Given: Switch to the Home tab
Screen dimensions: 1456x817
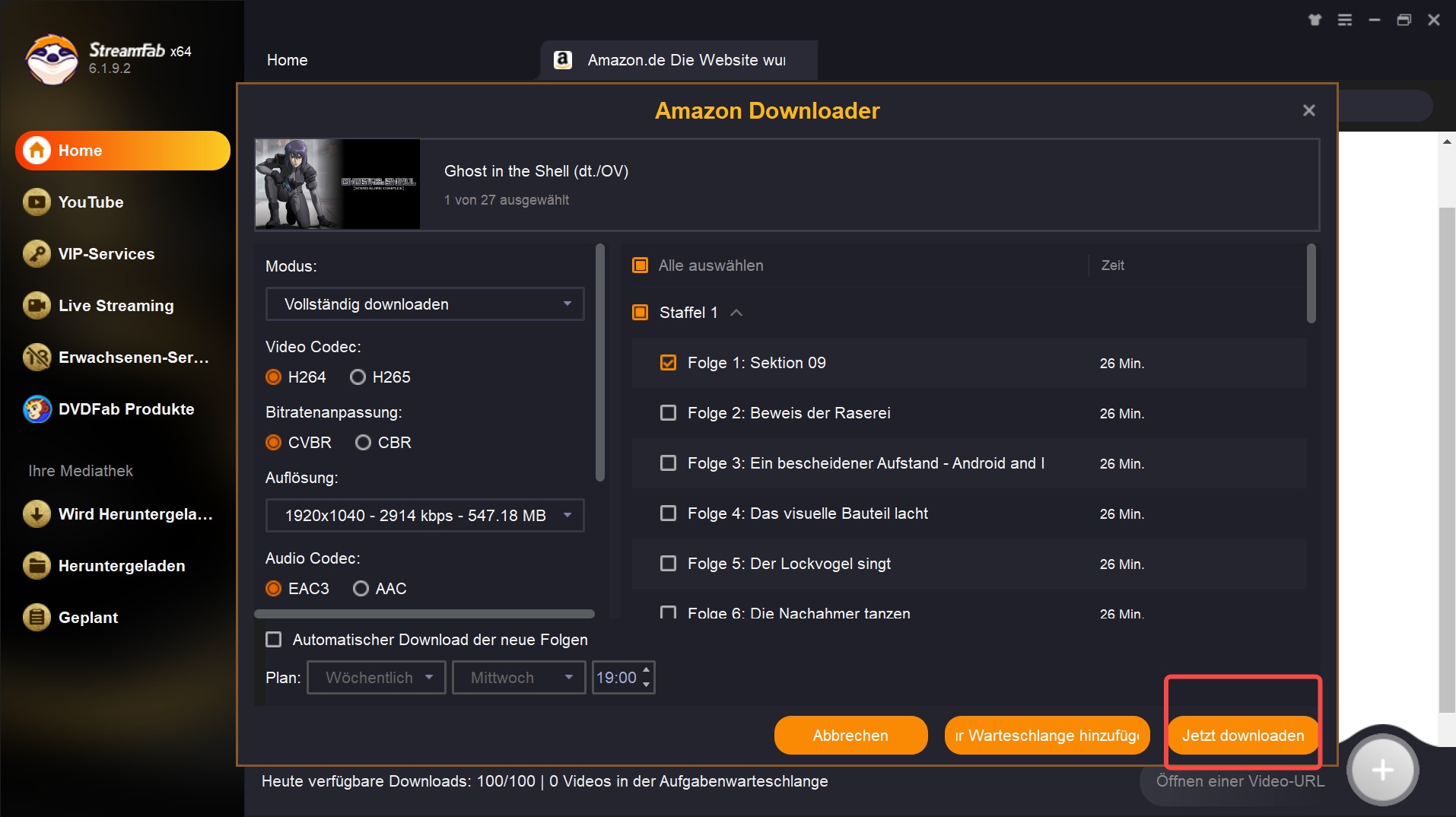Looking at the screenshot, I should pos(288,60).
